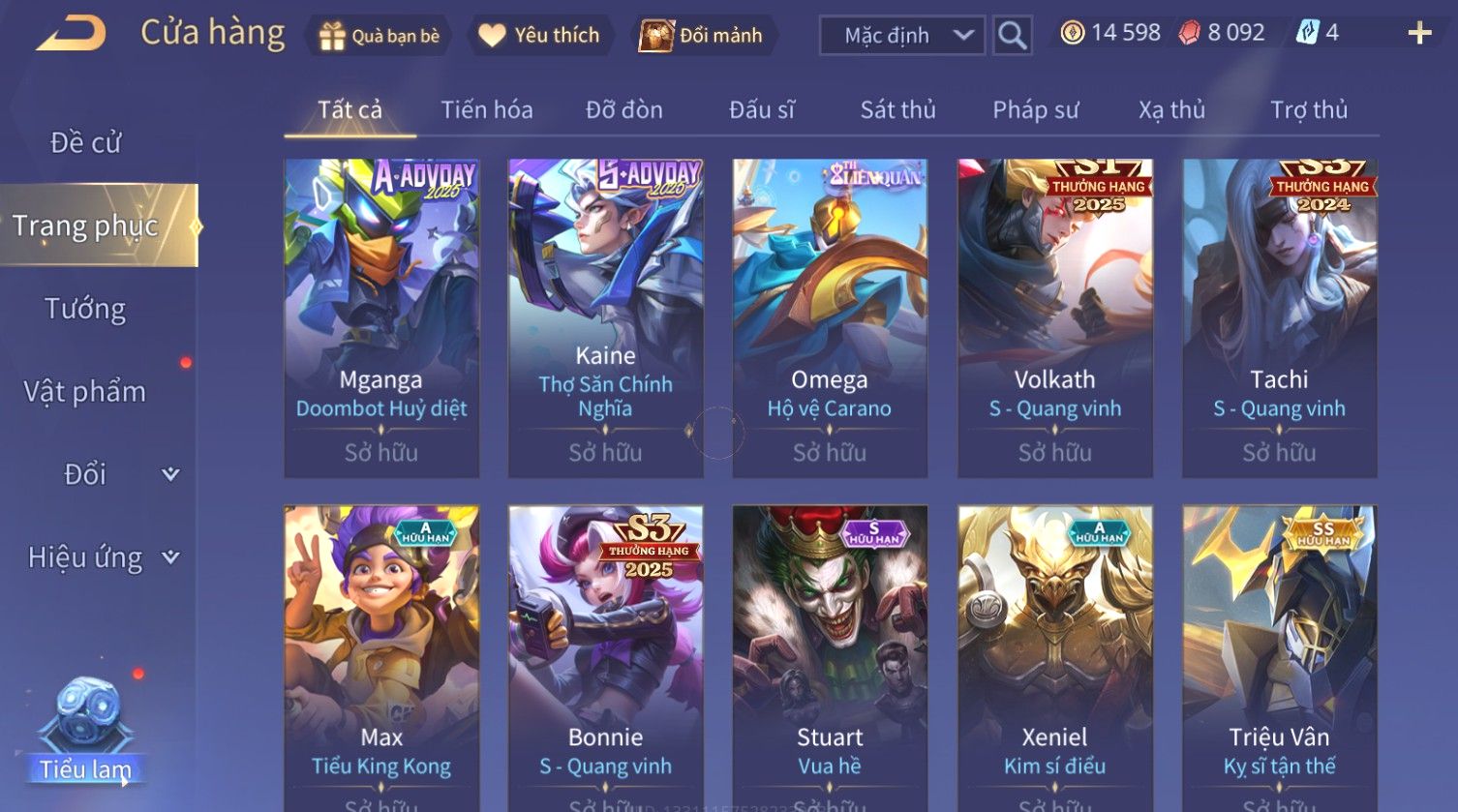Open Đổi mảnh fragment exchange
This screenshot has width=1458, height=812.
click(703, 36)
